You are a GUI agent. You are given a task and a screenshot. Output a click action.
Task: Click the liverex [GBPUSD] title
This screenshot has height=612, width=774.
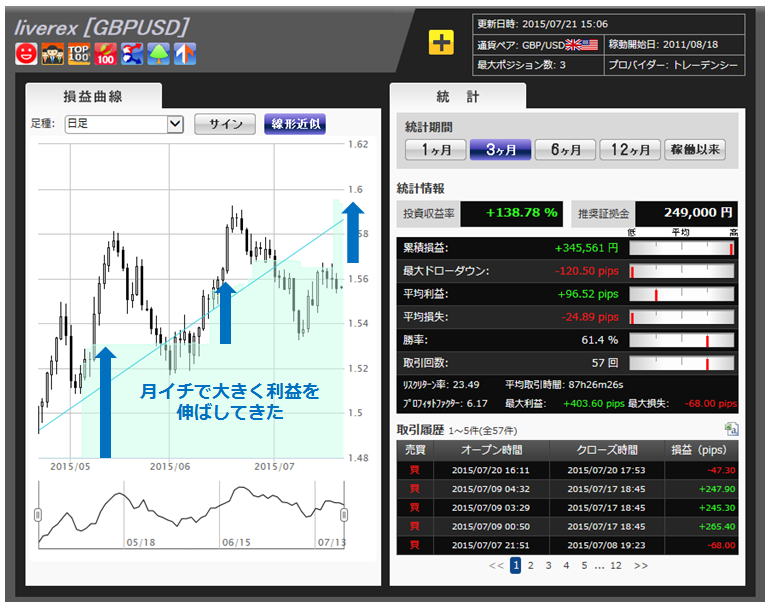tap(102, 28)
